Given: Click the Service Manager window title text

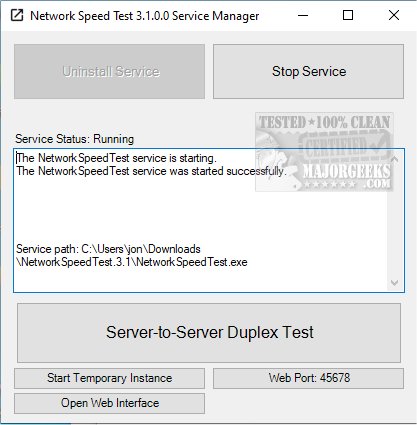Looking at the screenshot, I should tap(145, 16).
